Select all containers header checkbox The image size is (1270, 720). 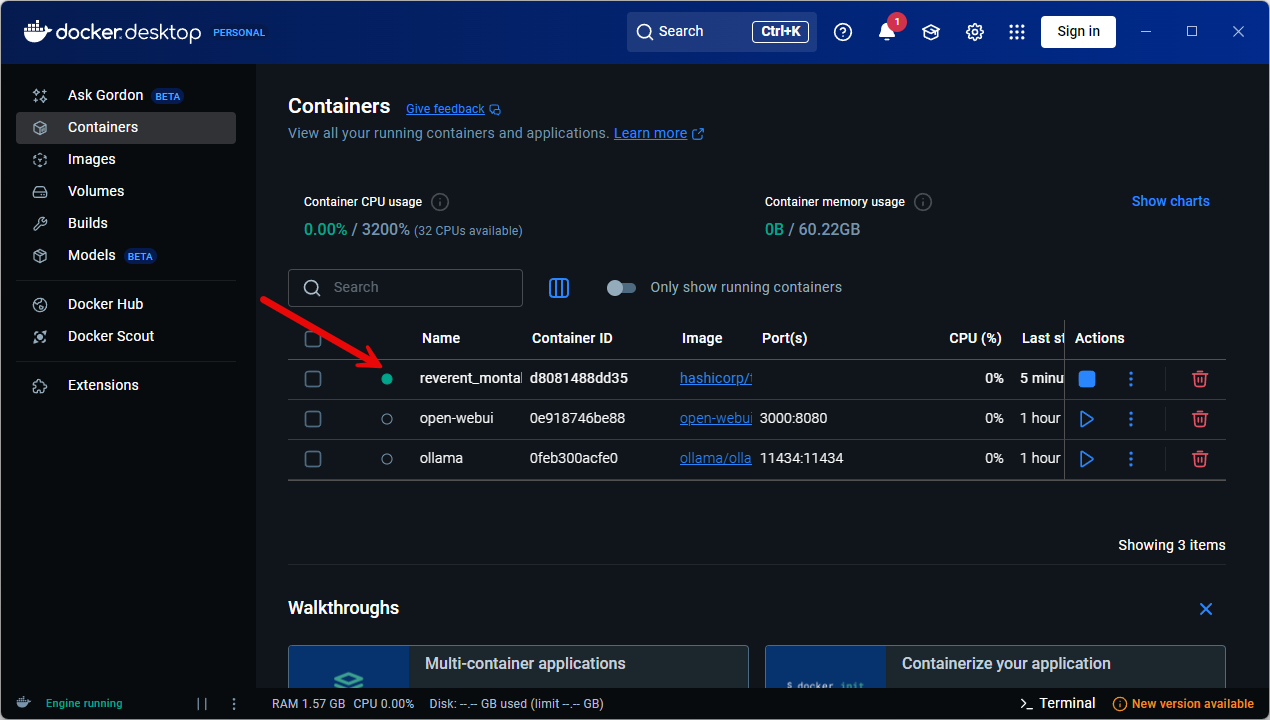pos(313,339)
